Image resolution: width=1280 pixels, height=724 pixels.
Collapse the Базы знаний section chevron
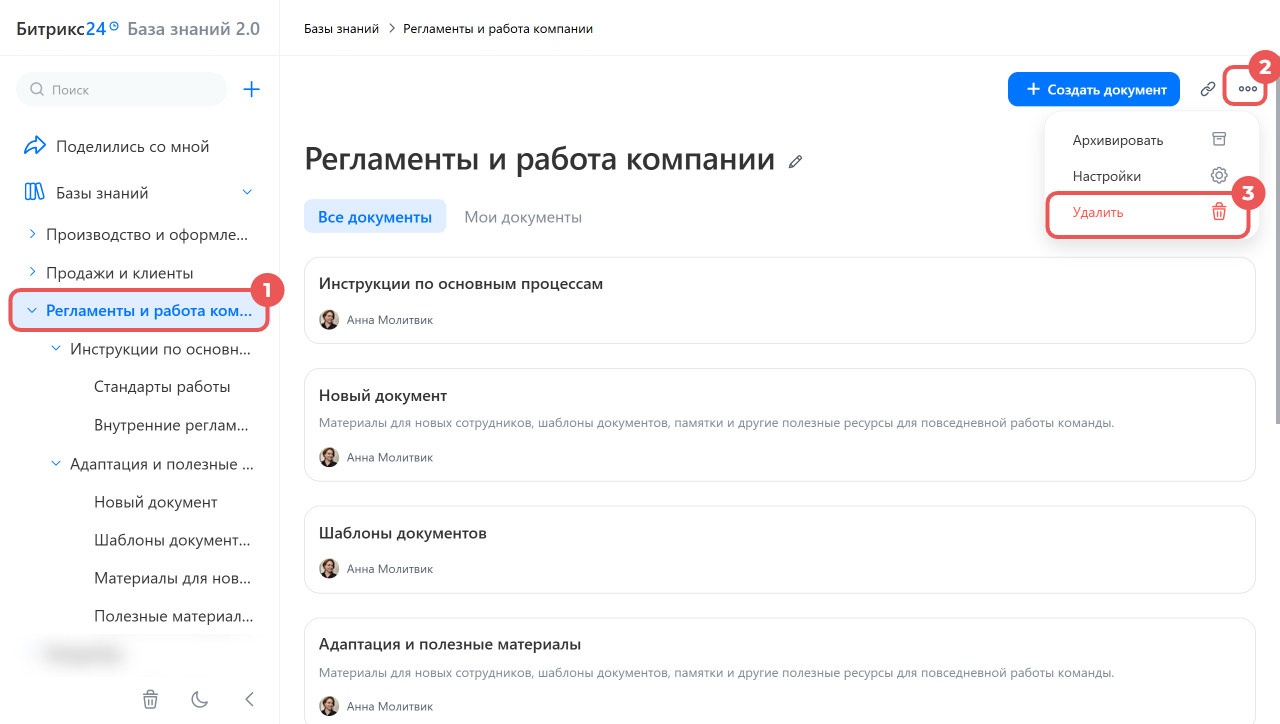pyautogui.click(x=247, y=192)
